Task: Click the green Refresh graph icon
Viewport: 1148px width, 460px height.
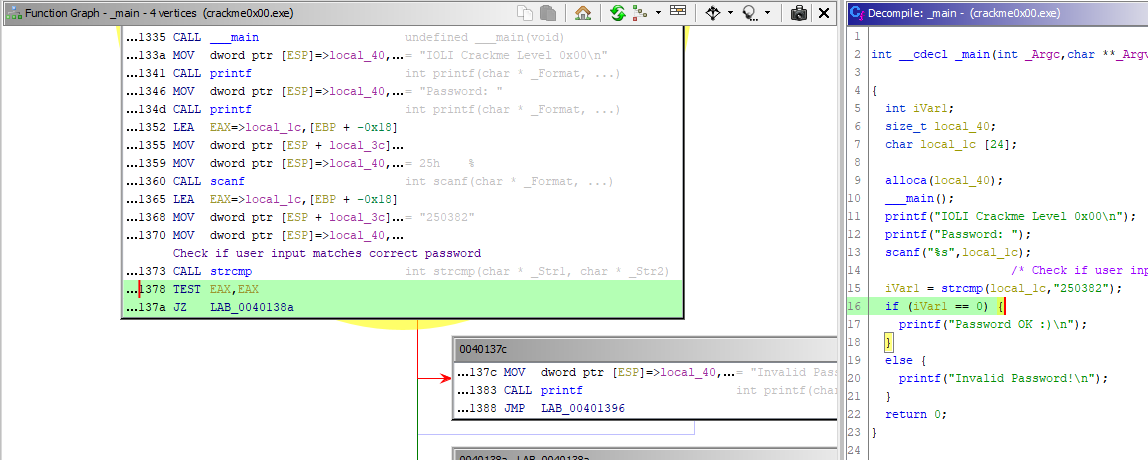Action: [617, 12]
